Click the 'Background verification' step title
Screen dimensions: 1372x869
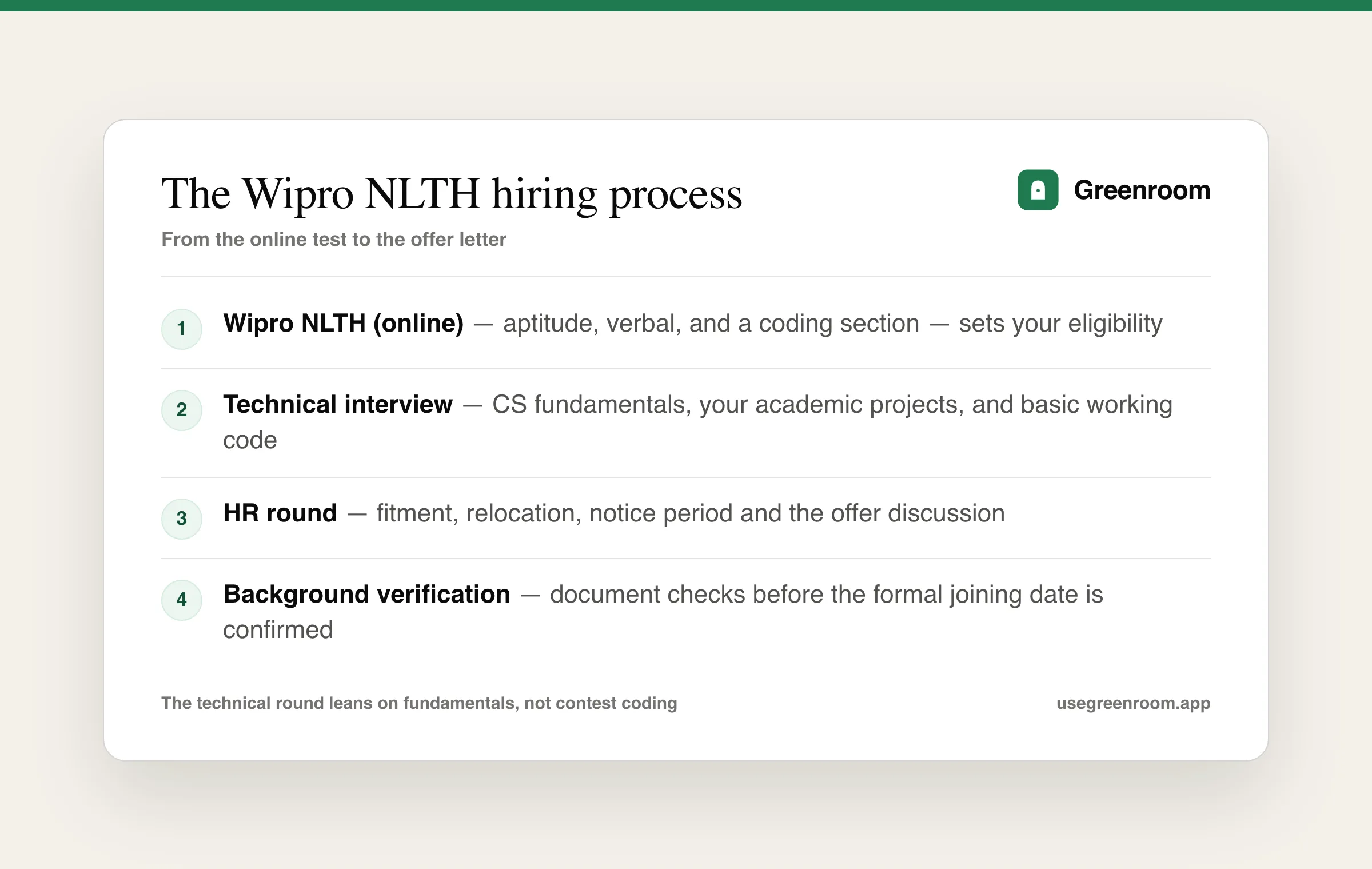pyautogui.click(x=366, y=595)
